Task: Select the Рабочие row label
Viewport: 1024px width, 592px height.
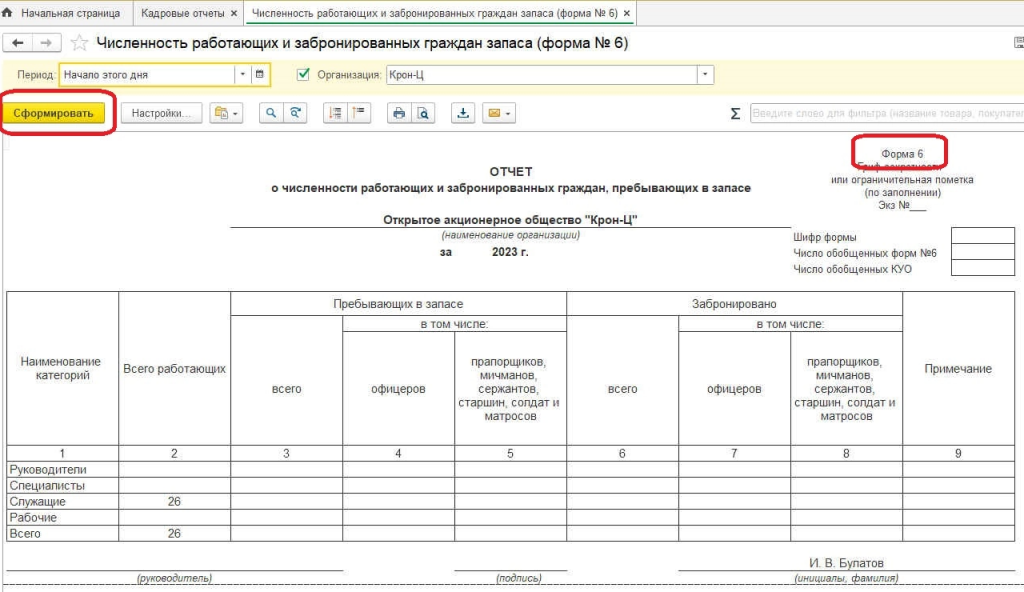Action: [33, 518]
